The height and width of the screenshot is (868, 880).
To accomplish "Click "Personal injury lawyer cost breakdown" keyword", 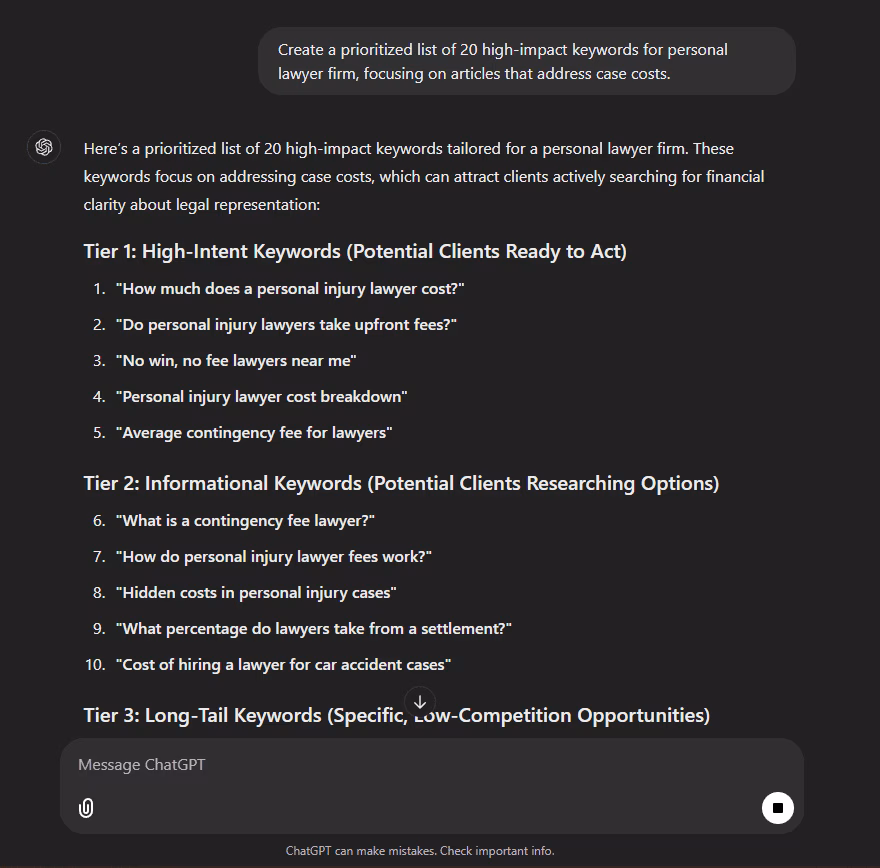I will (x=262, y=396).
